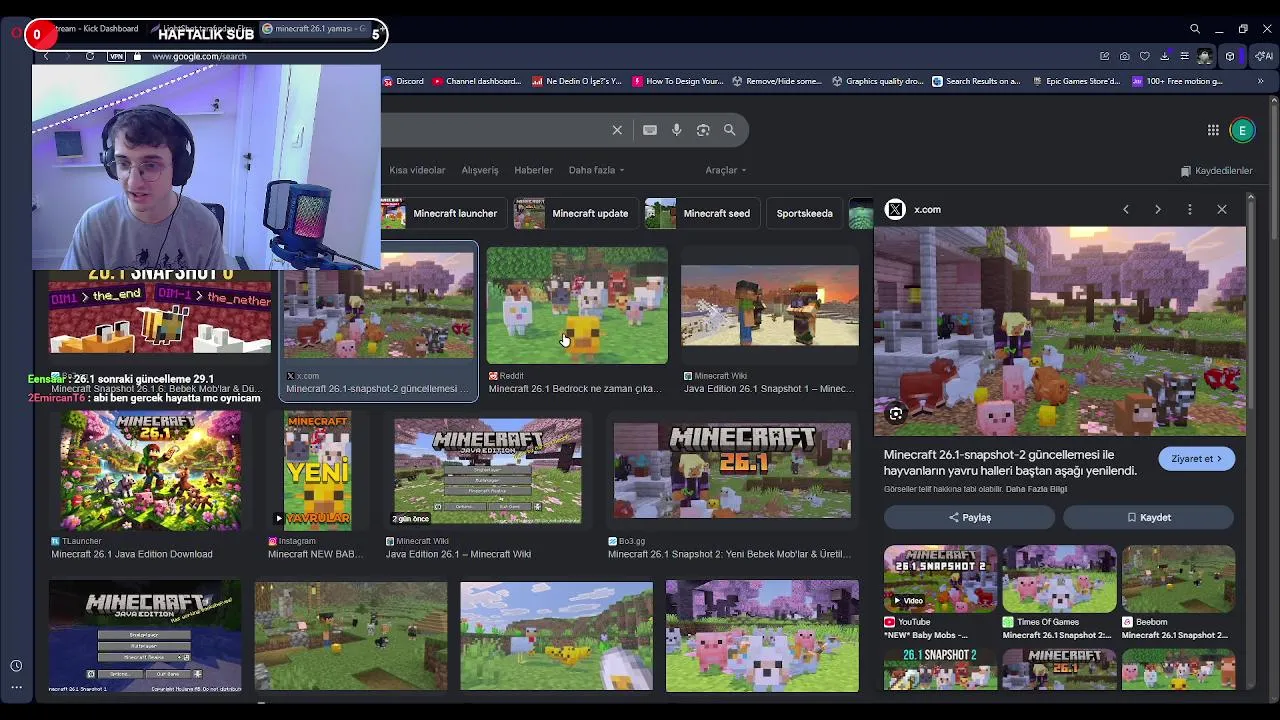Open the Epic Games Store'd bookmark
This screenshot has height=720, width=1280.
[x=1075, y=81]
